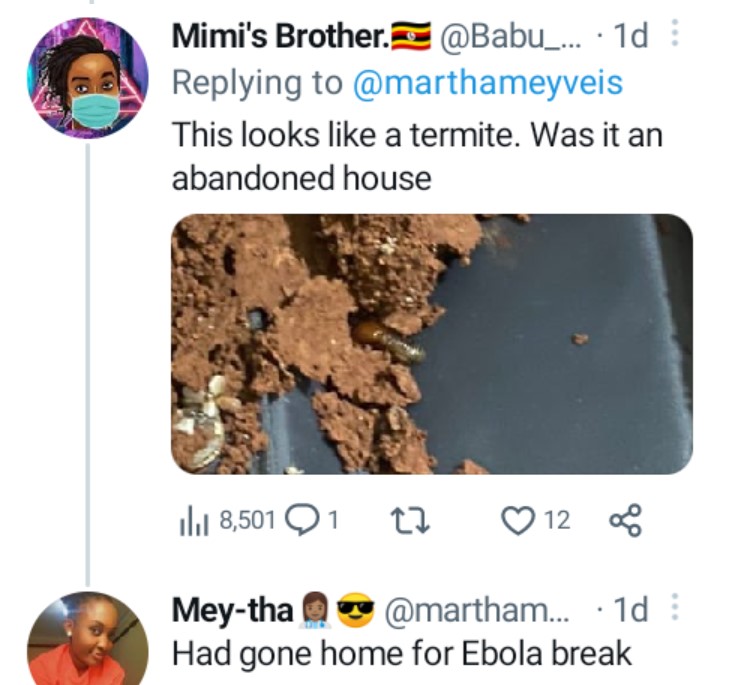Image resolution: width=754 pixels, height=685 pixels.
Task: Click the reply speech bubble icon
Action: pos(303,519)
